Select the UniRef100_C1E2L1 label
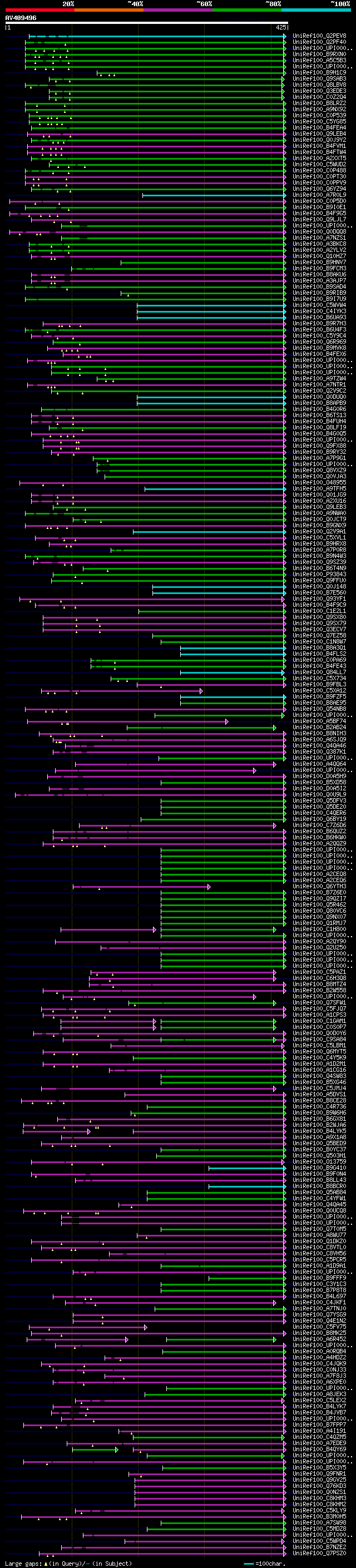356x1568 pixels. coord(319,611)
